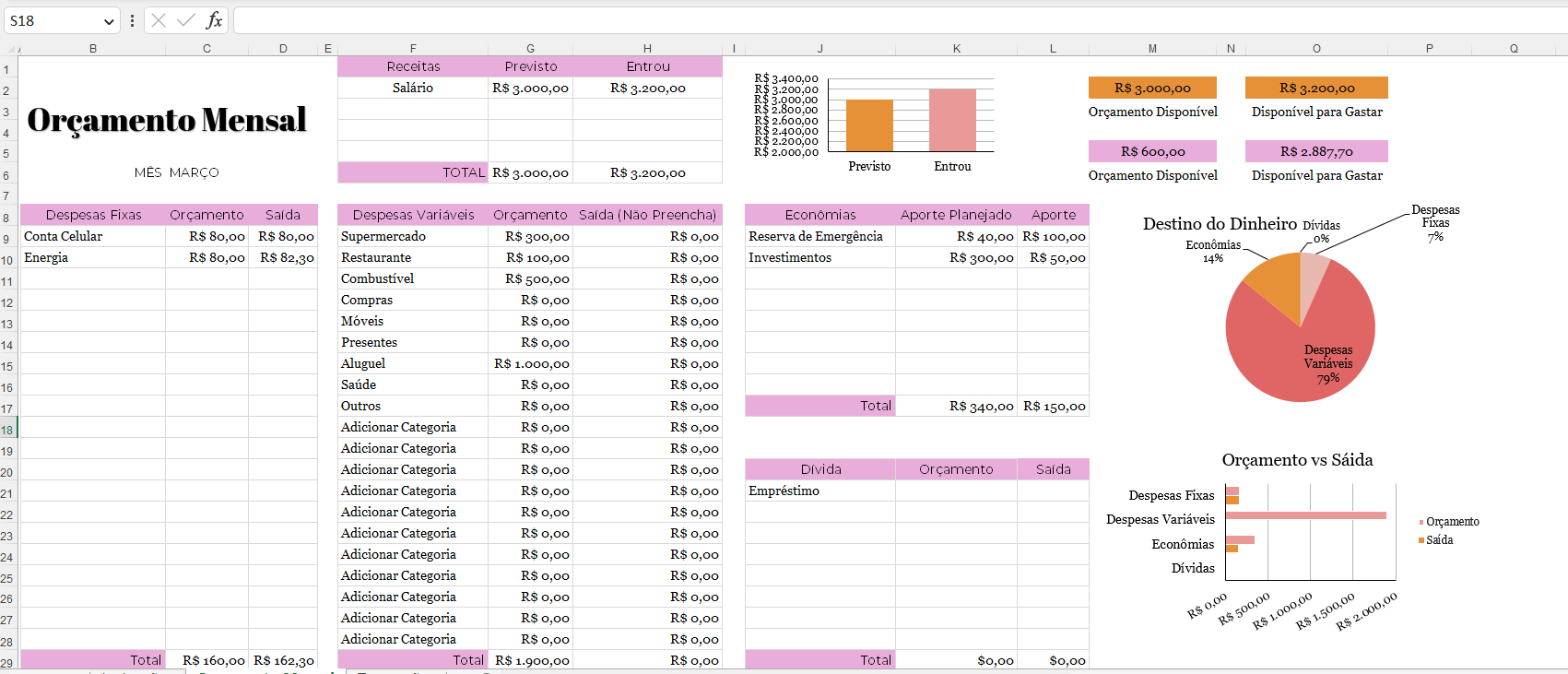Select the Conta Celular cell
The image size is (1568, 674).
pos(93,236)
